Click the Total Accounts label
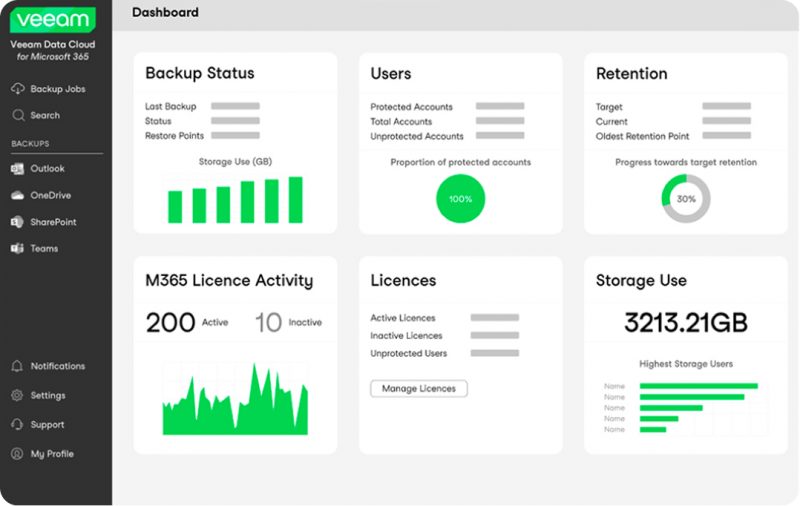800x506 pixels. 401,121
